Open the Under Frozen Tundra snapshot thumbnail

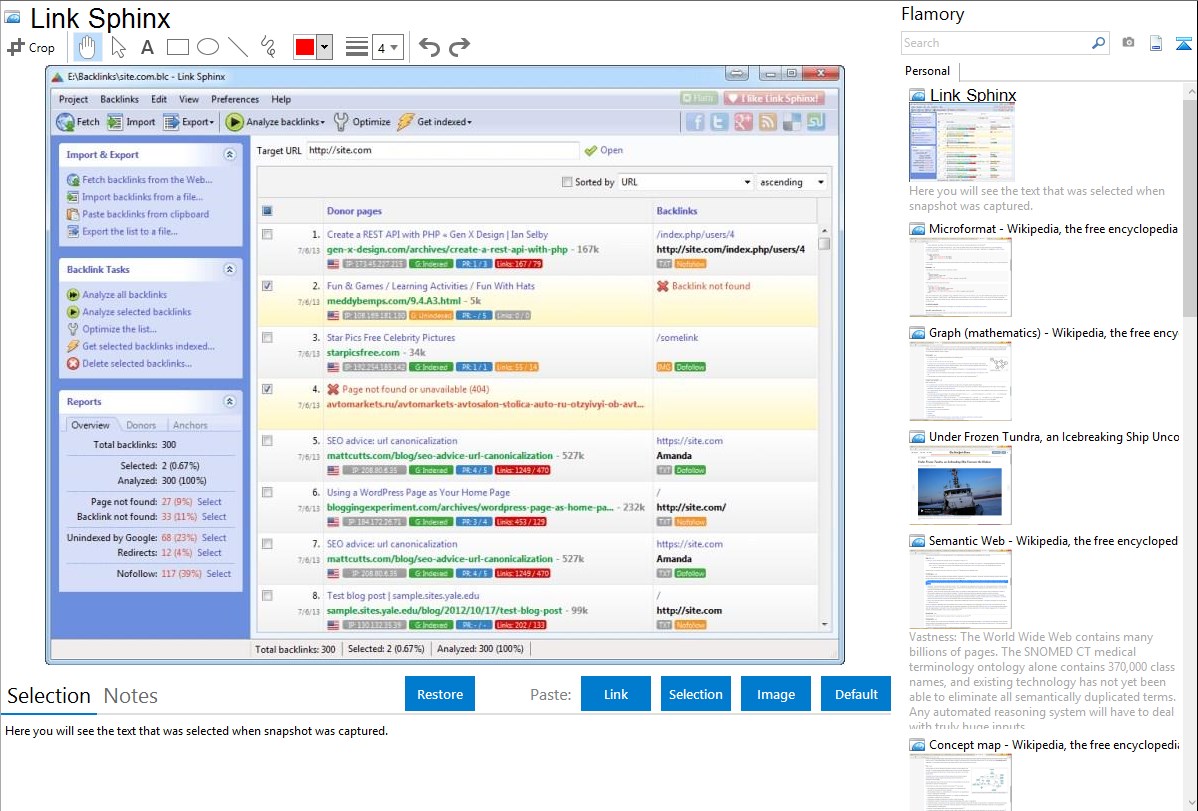[x=960, y=485]
